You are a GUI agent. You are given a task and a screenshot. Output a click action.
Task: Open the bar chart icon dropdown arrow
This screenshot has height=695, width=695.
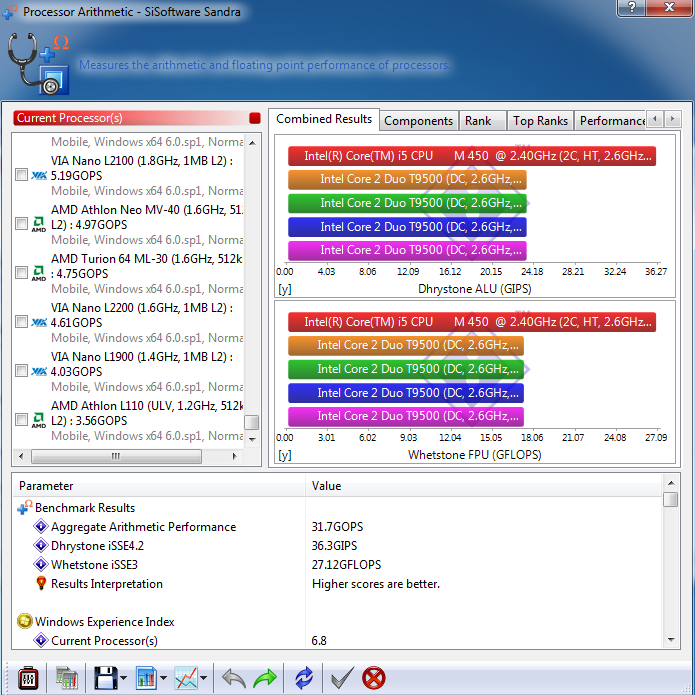click(163, 678)
